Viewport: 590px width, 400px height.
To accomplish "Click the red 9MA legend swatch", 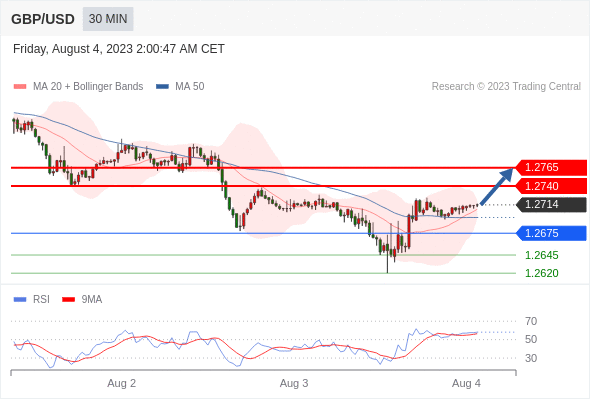I will point(68,300).
